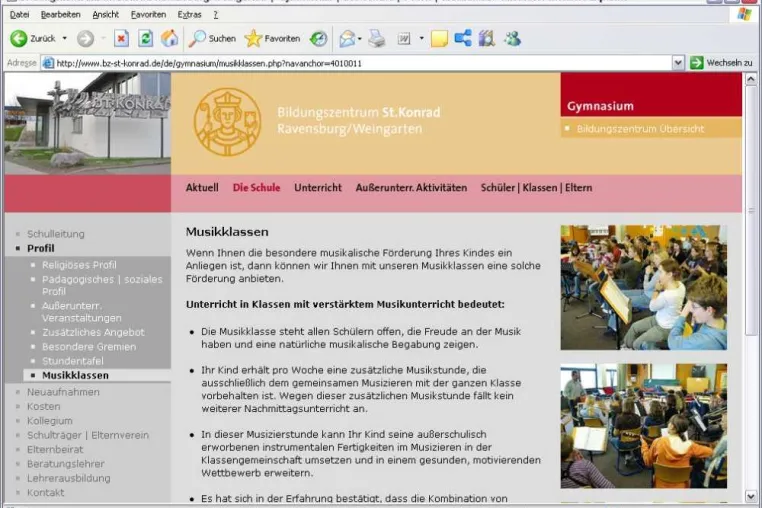Click the St. Konrad bishop seal logo
762x508 pixels.
pyautogui.click(x=227, y=122)
